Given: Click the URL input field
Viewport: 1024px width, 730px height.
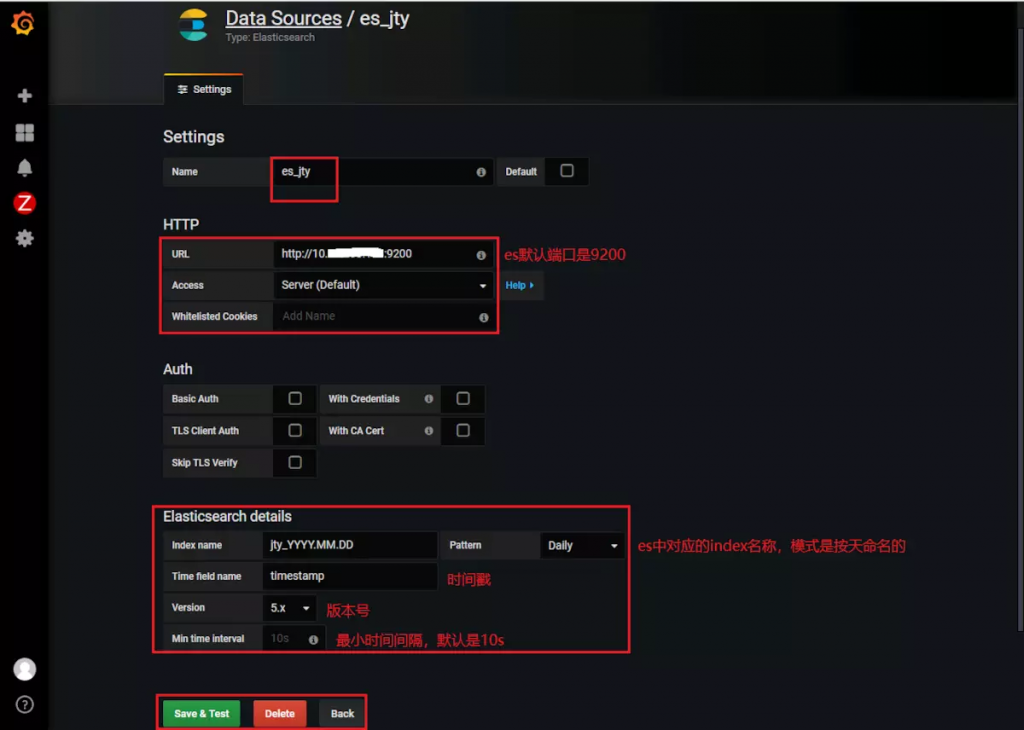Looking at the screenshot, I should click(383, 254).
